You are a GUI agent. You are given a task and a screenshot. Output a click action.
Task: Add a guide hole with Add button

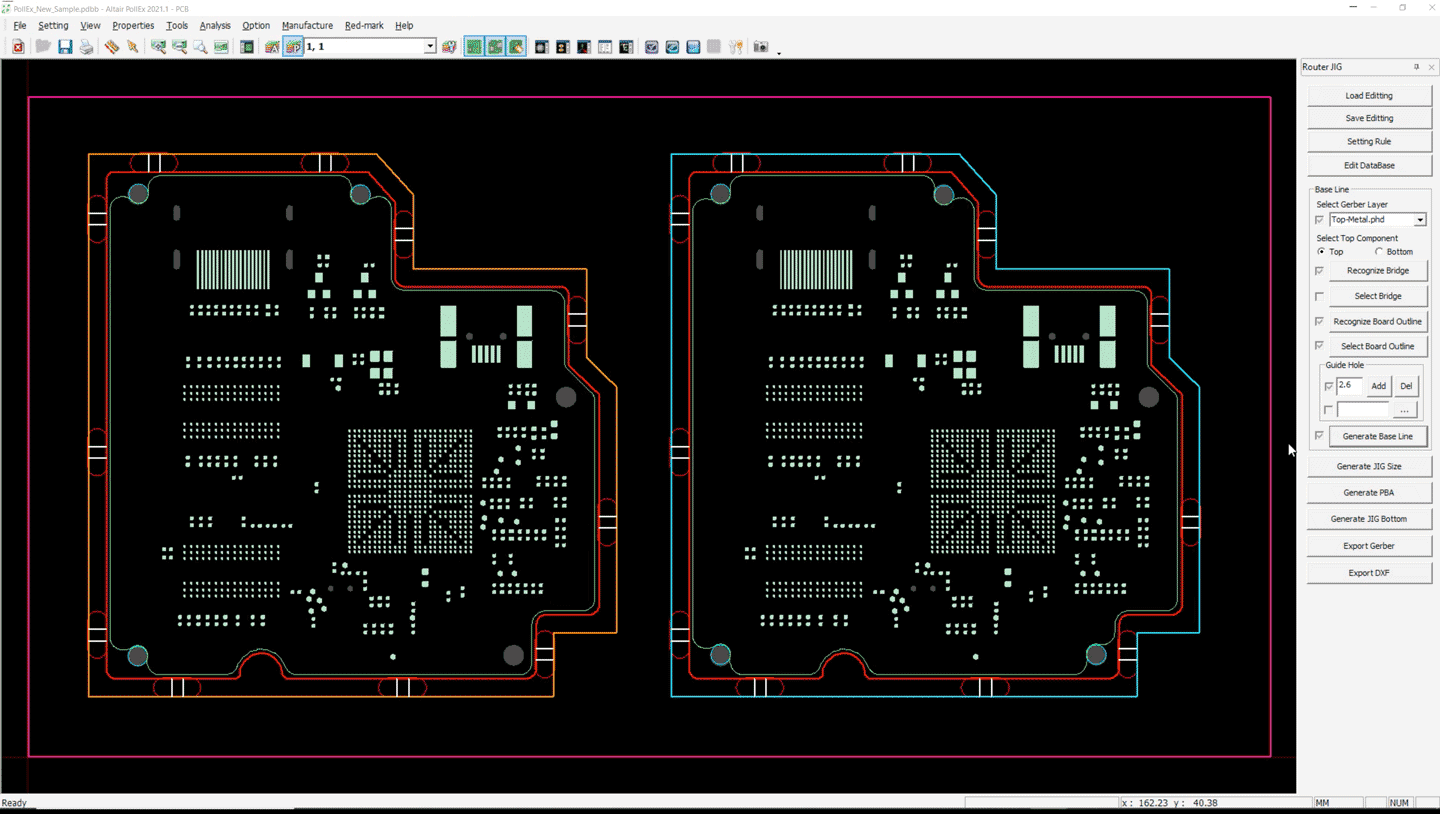pyautogui.click(x=1379, y=386)
